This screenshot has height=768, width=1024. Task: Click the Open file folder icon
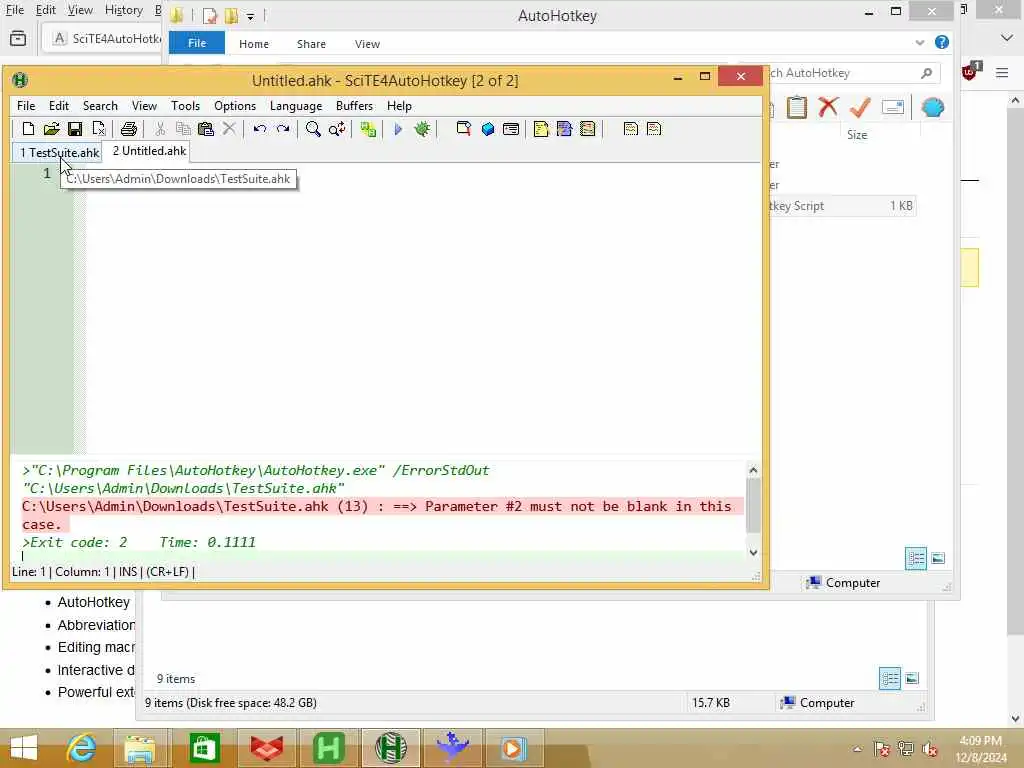pyautogui.click(x=52, y=129)
